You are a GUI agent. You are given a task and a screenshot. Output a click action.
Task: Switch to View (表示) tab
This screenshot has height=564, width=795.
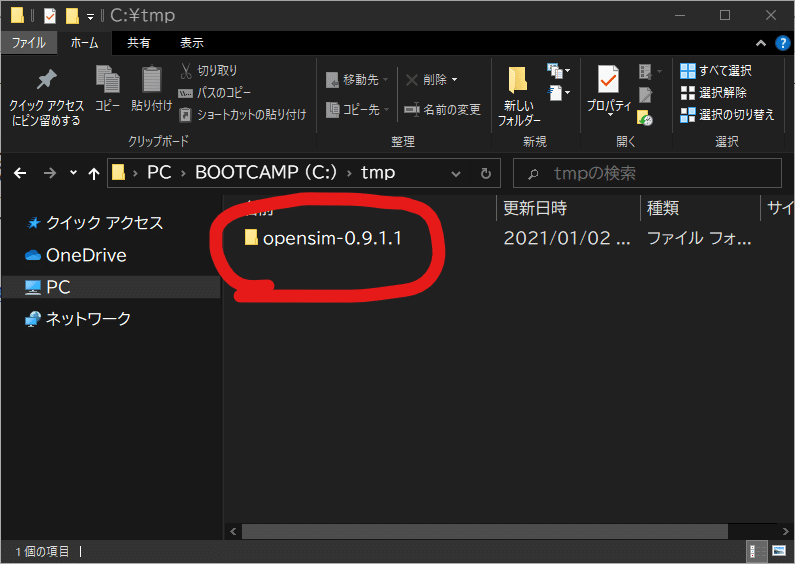coord(192,43)
